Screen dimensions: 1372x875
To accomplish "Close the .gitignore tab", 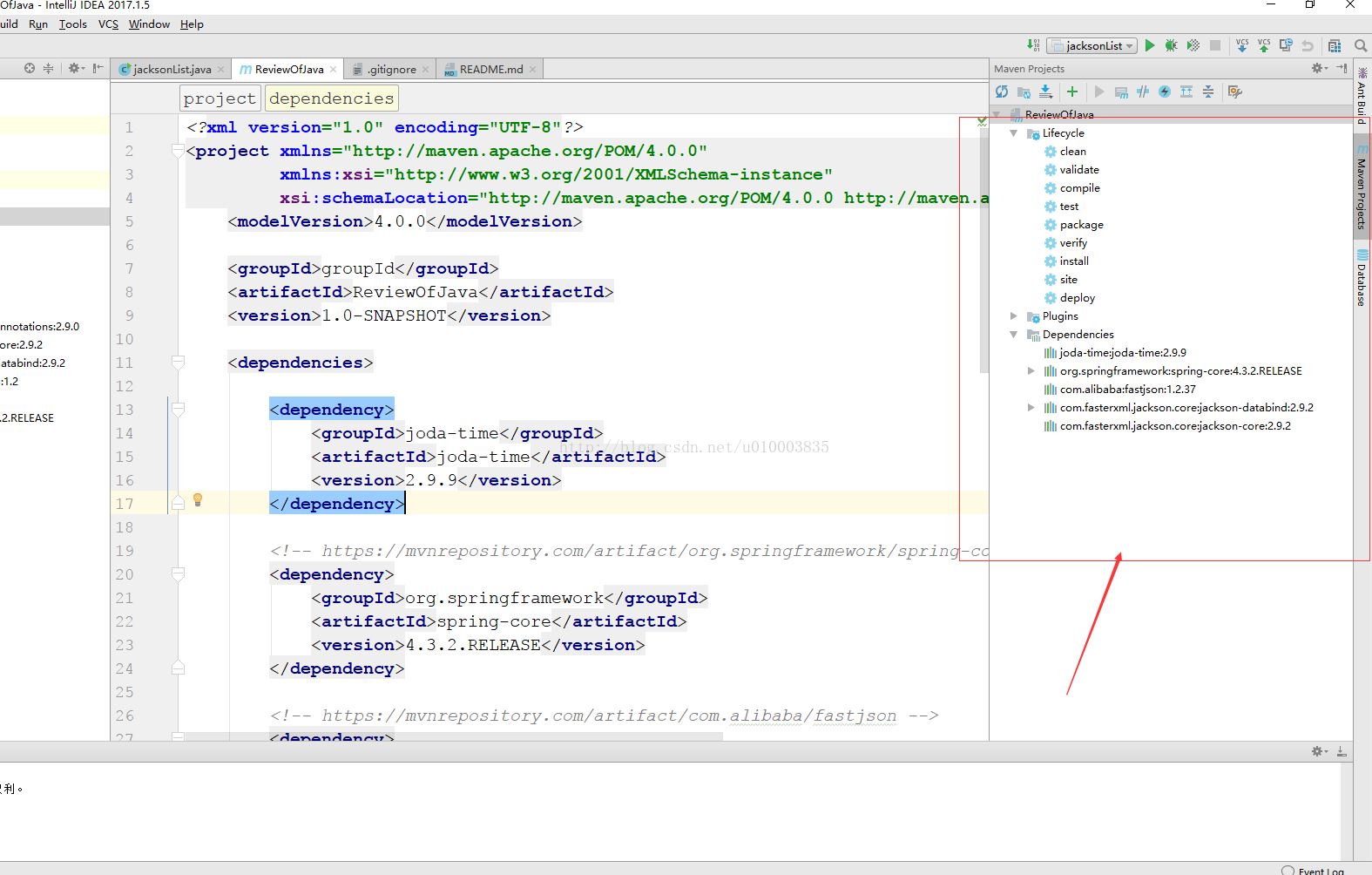I will pos(425,69).
